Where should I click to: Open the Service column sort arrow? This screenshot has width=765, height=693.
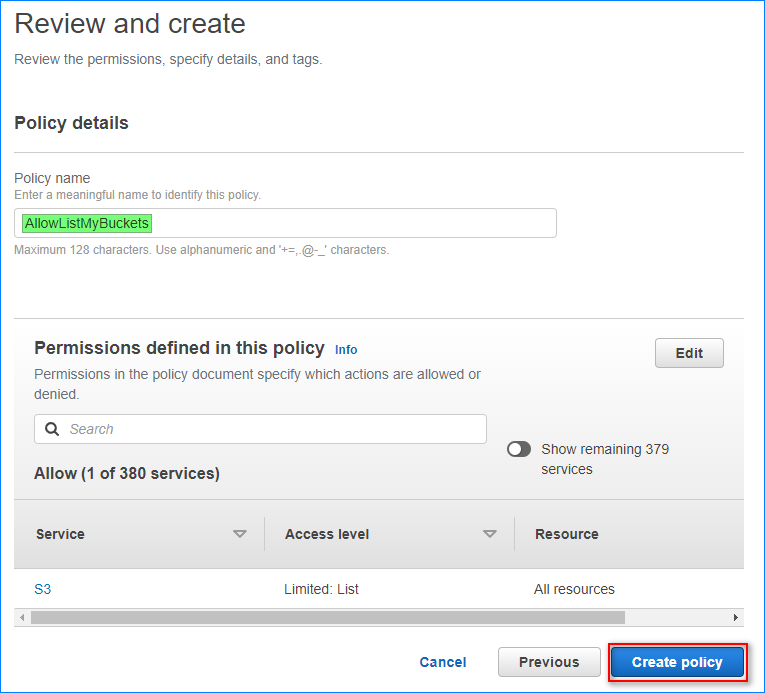pyautogui.click(x=239, y=534)
